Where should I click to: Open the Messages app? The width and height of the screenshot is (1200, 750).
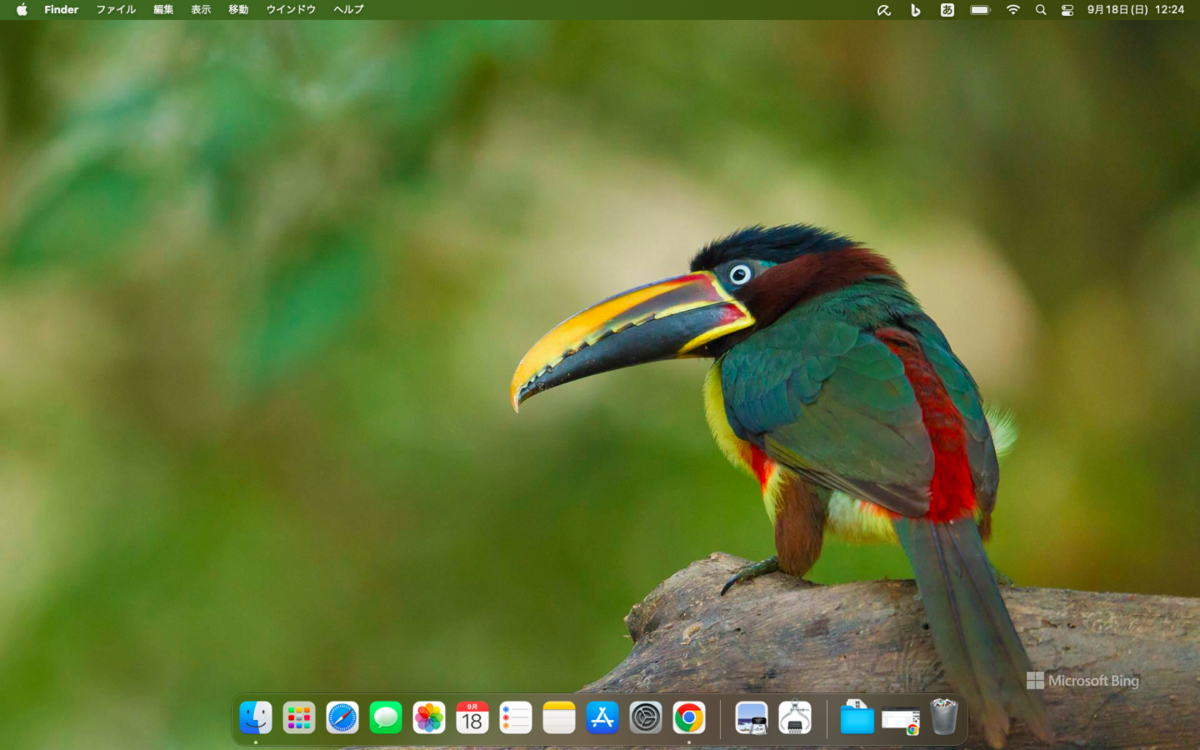(385, 717)
